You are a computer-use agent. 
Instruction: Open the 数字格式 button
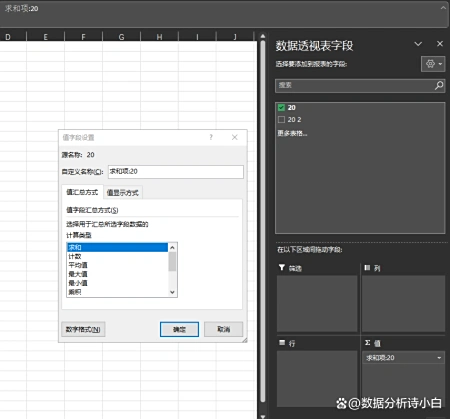[x=83, y=329]
